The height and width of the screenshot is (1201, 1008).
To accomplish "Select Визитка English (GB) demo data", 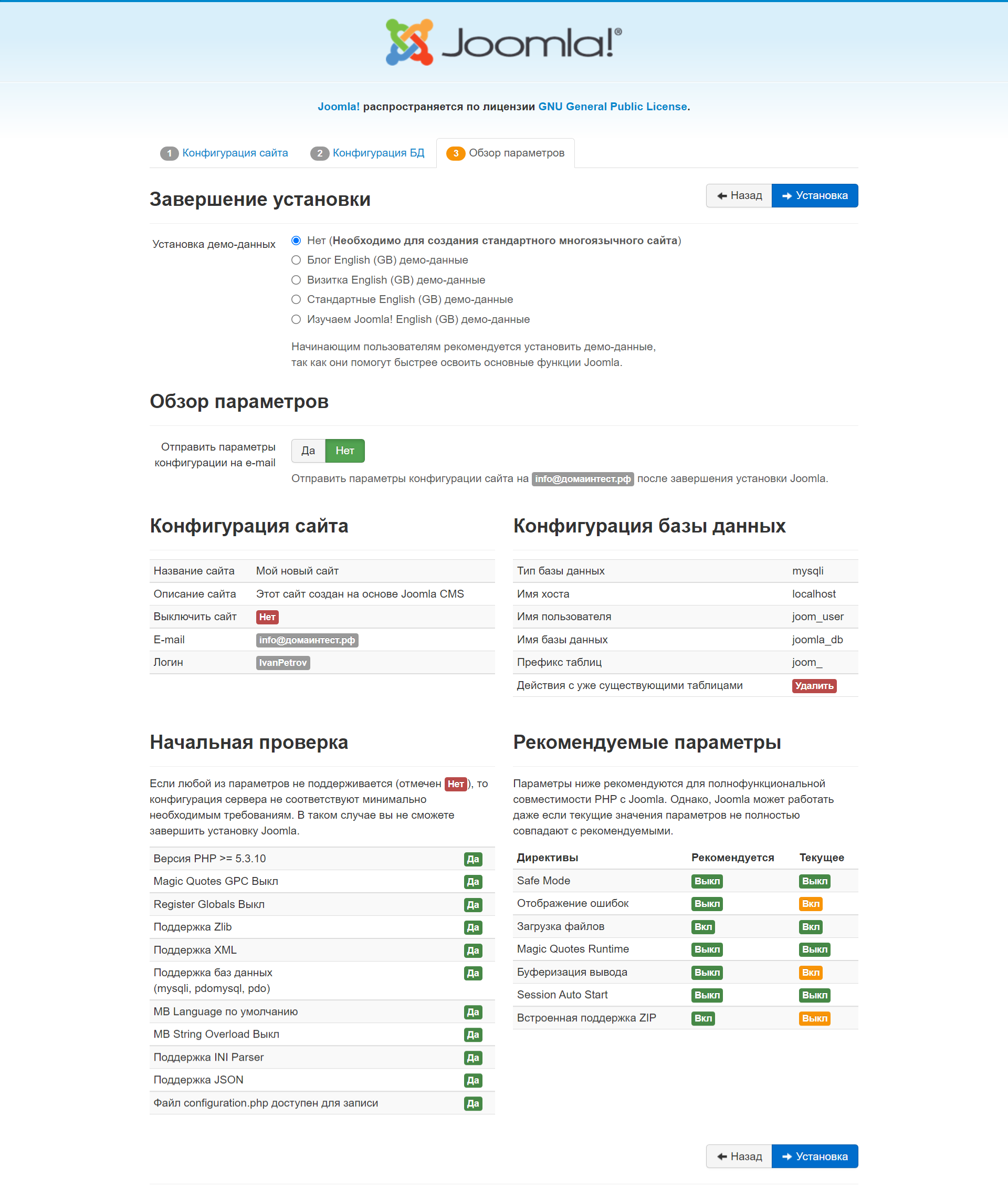I will click(296, 280).
